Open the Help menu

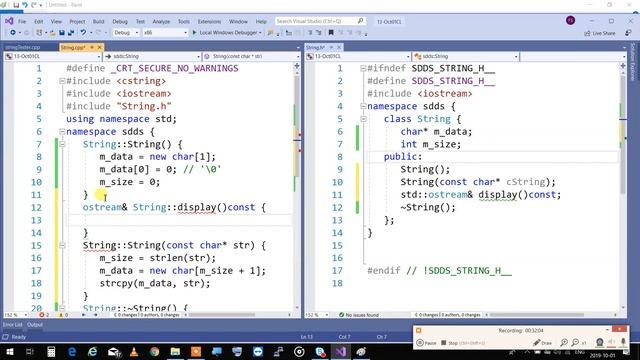261,21
